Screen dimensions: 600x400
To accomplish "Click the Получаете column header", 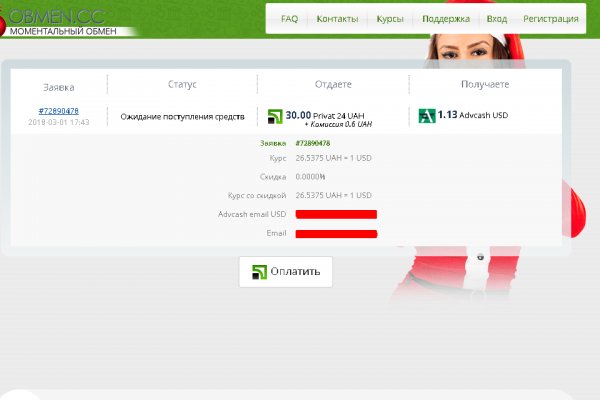I will pos(486,85).
